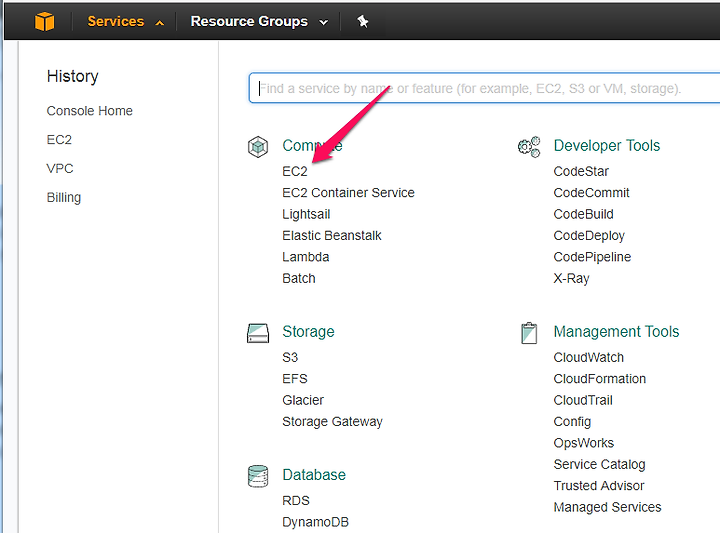This screenshot has width=720, height=533.
Task: Open CodeStar under Developer Tools
Action: pyautogui.click(x=581, y=171)
